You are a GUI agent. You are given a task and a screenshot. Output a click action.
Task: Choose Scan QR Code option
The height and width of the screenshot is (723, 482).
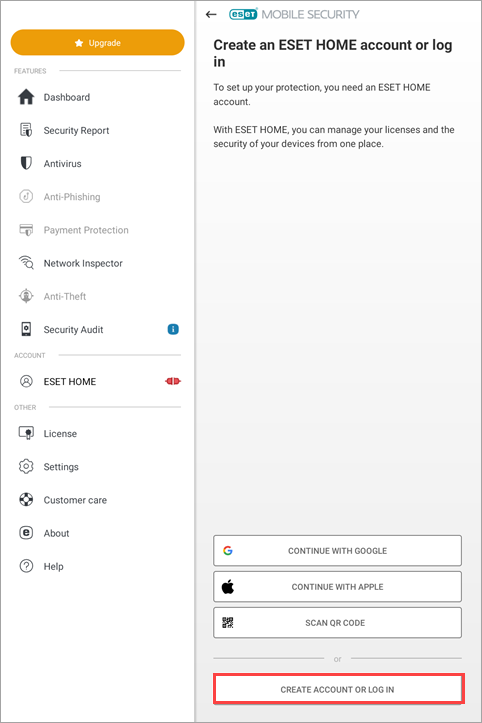[x=337, y=622]
